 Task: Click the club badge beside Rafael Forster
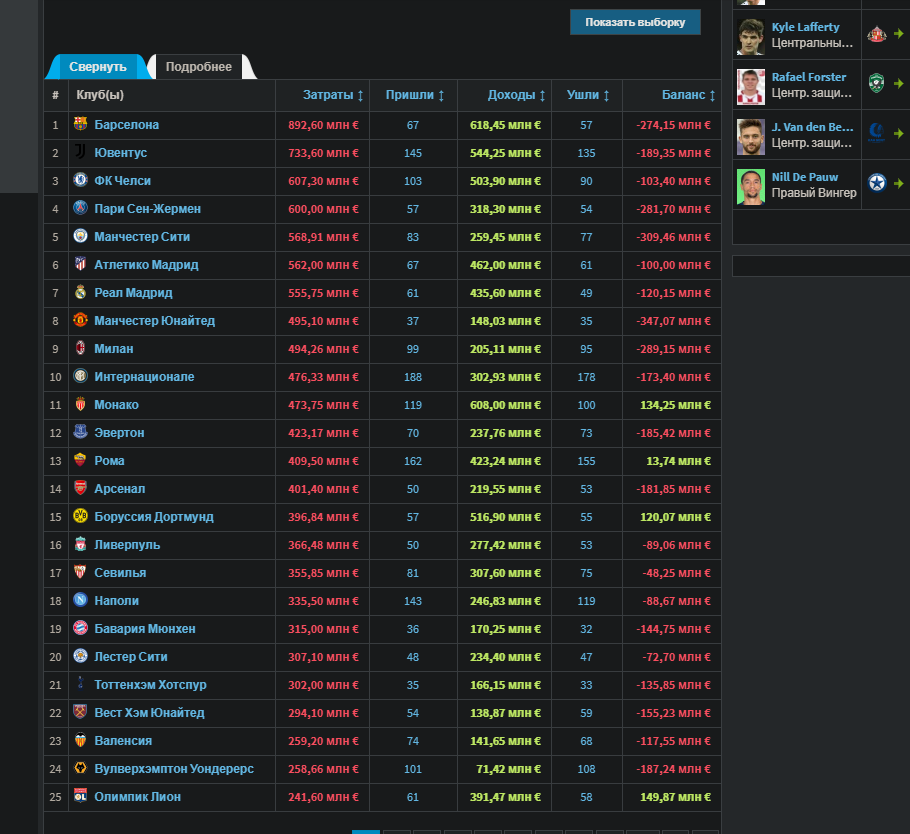point(876,84)
